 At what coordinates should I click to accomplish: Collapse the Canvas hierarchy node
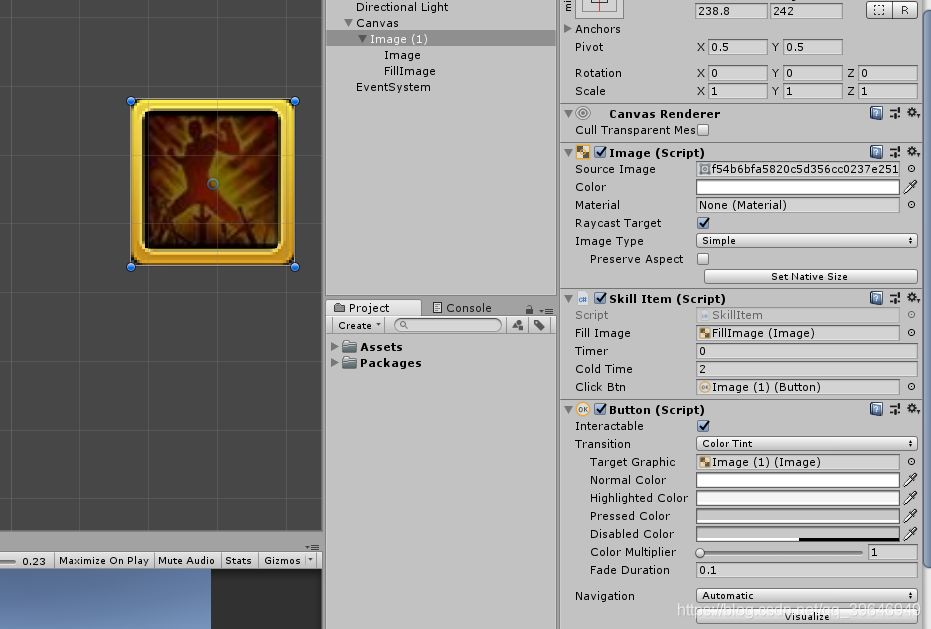[349, 23]
